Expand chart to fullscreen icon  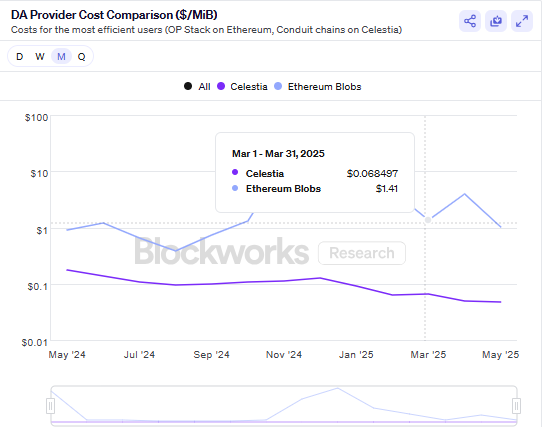click(522, 21)
